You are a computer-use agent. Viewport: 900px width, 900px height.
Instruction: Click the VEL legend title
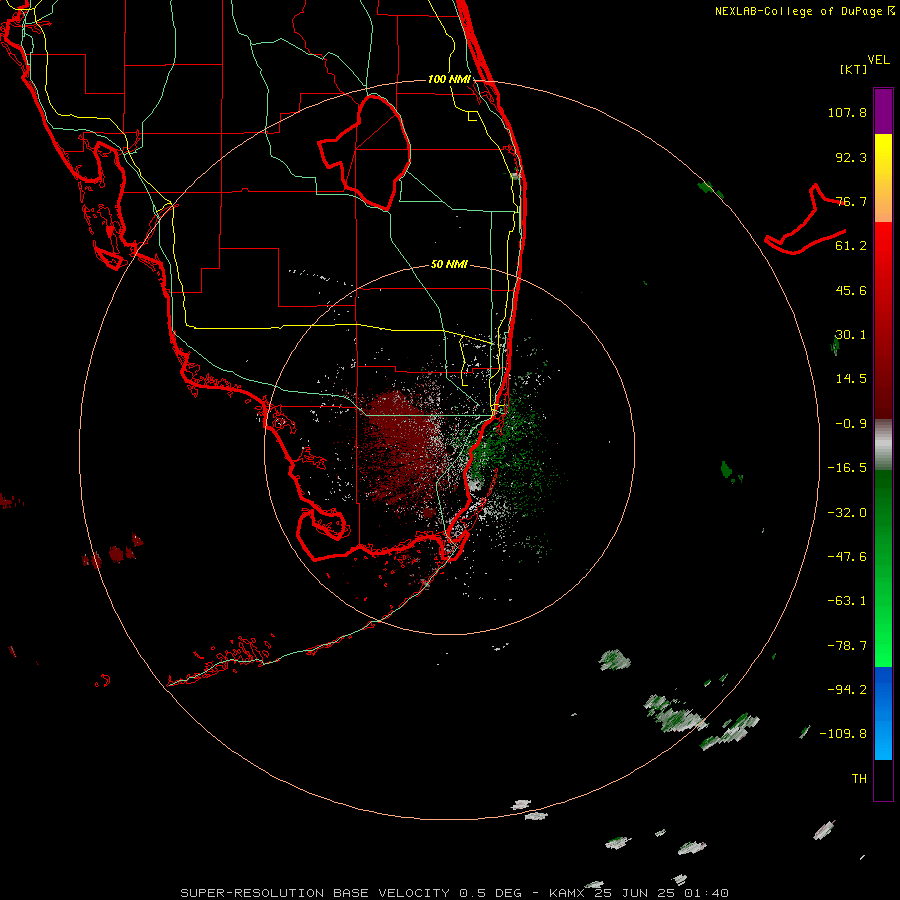tap(878, 60)
